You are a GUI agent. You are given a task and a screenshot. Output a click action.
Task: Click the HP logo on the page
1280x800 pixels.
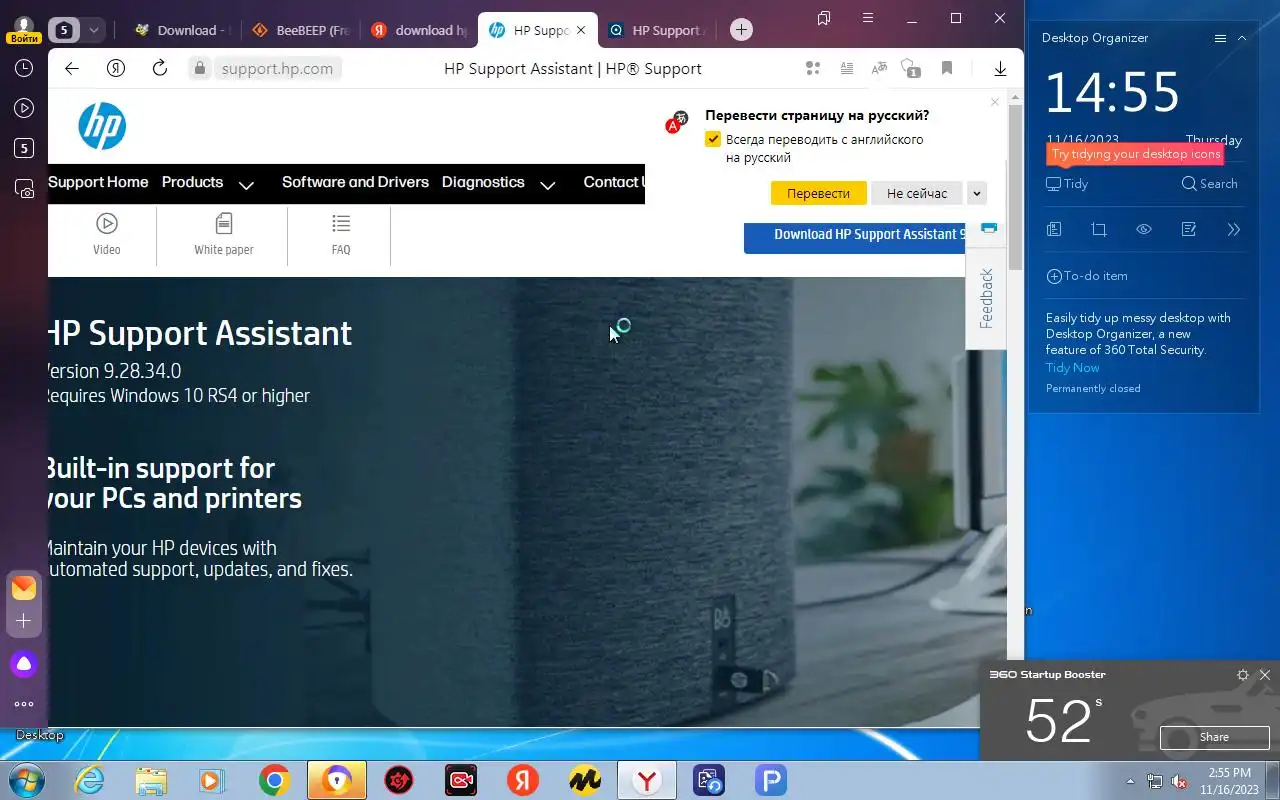point(102,126)
